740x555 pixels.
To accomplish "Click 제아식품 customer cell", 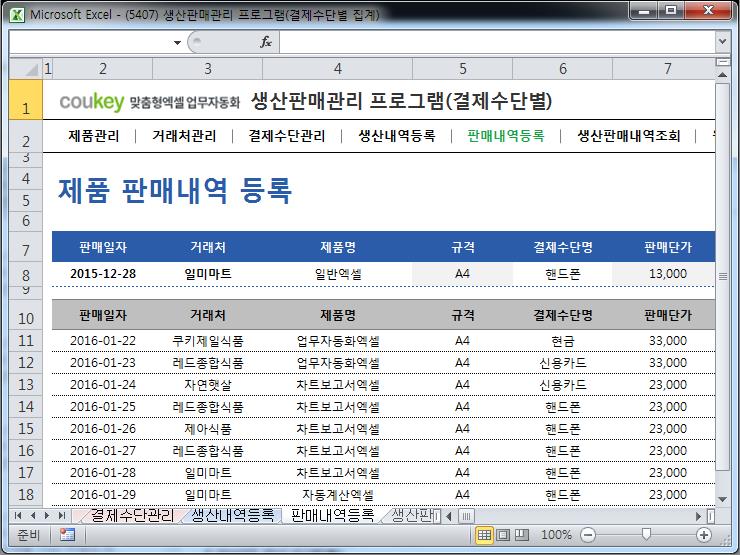I will pyautogui.click(x=208, y=429).
